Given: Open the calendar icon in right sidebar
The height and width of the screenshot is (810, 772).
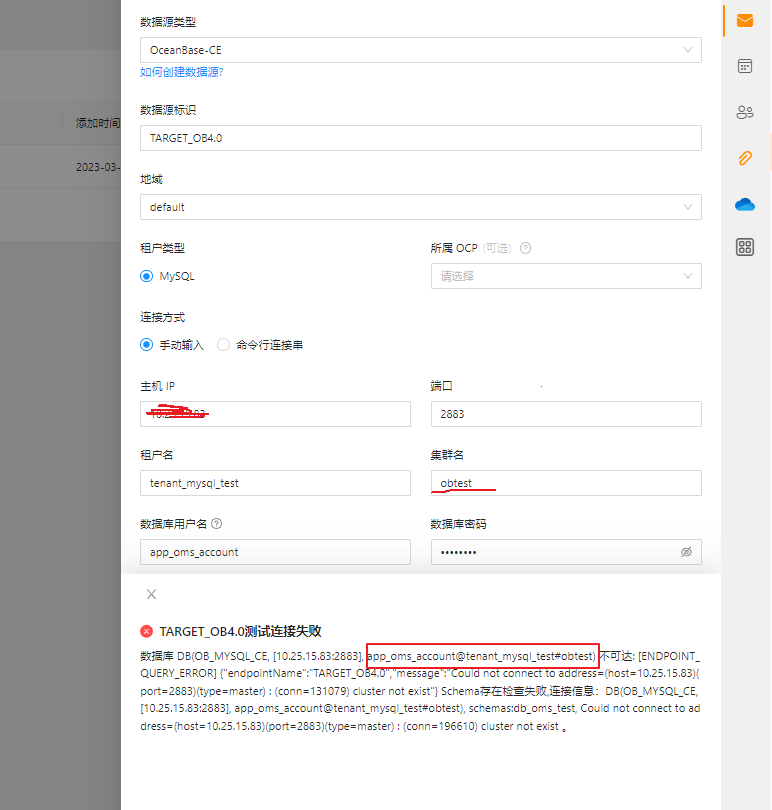Looking at the screenshot, I should (745, 66).
